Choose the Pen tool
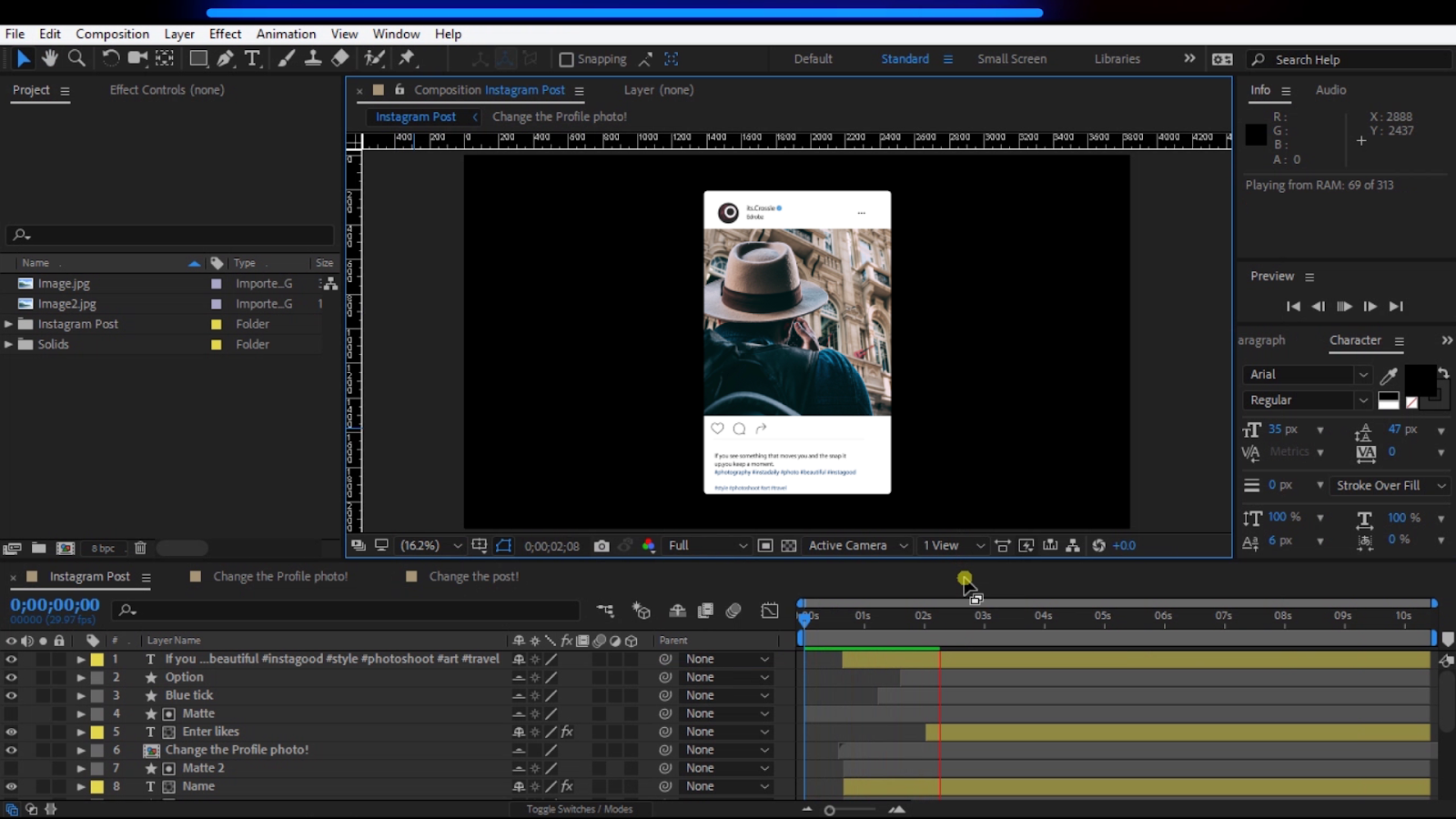The image size is (1456, 819). click(225, 58)
